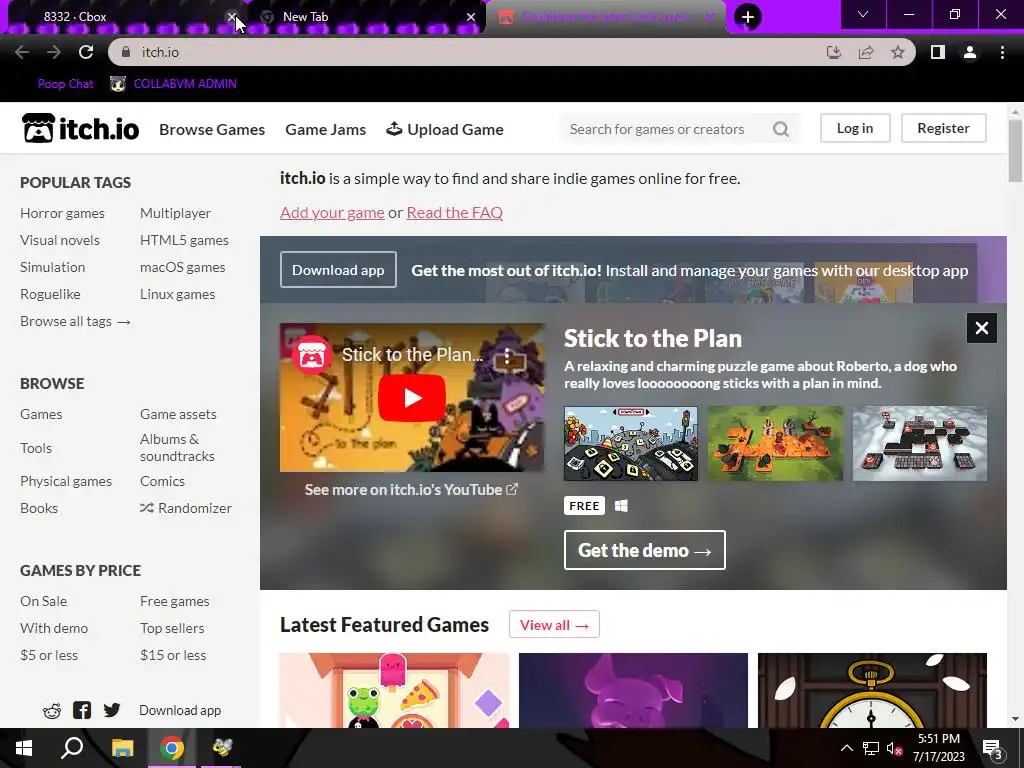Open the purple pig featured game
This screenshot has width=1024, height=768.
[633, 690]
